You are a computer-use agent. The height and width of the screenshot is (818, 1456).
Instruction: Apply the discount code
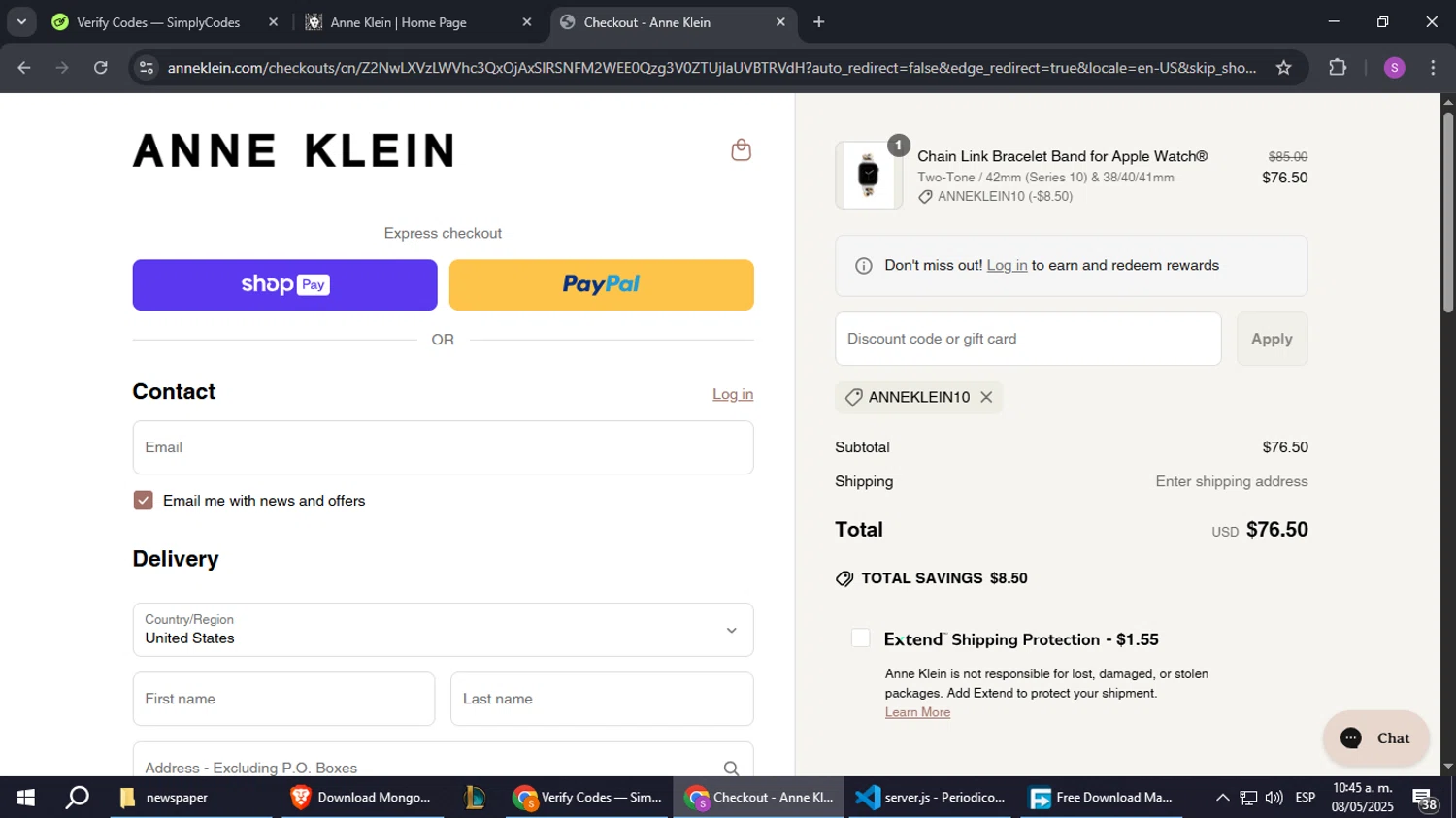point(1272,339)
